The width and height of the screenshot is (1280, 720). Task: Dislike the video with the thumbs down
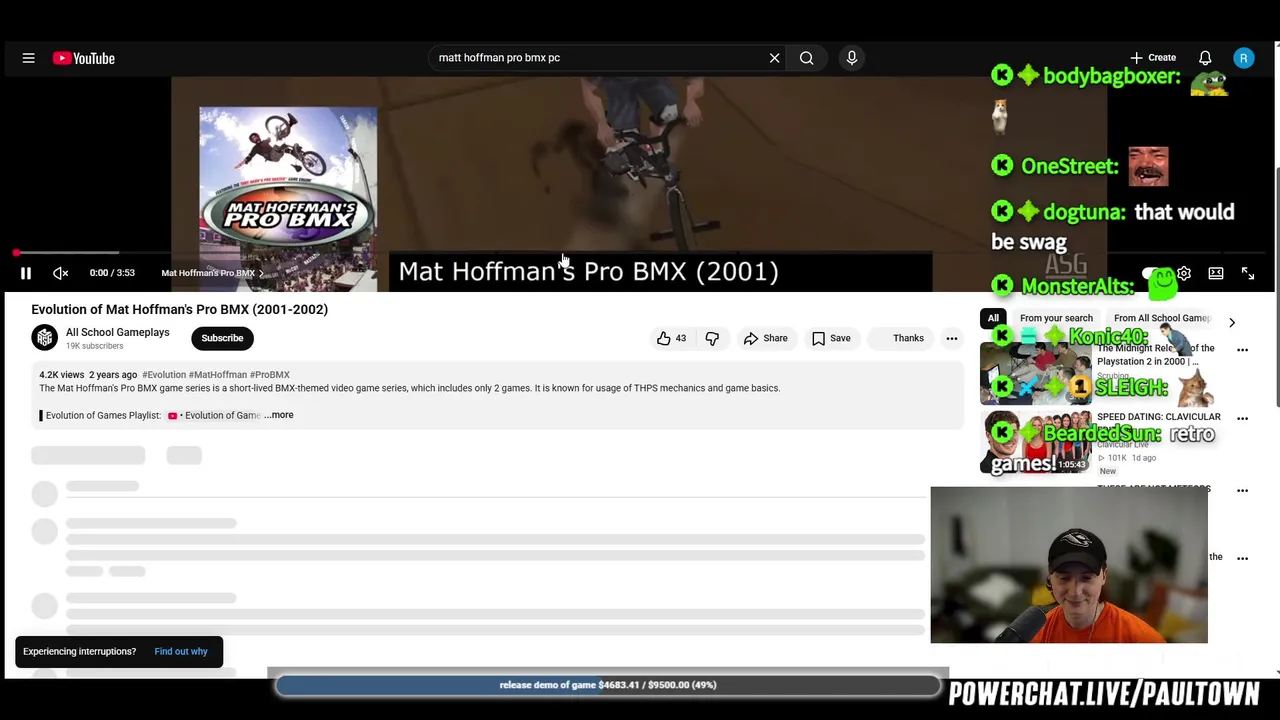click(712, 338)
